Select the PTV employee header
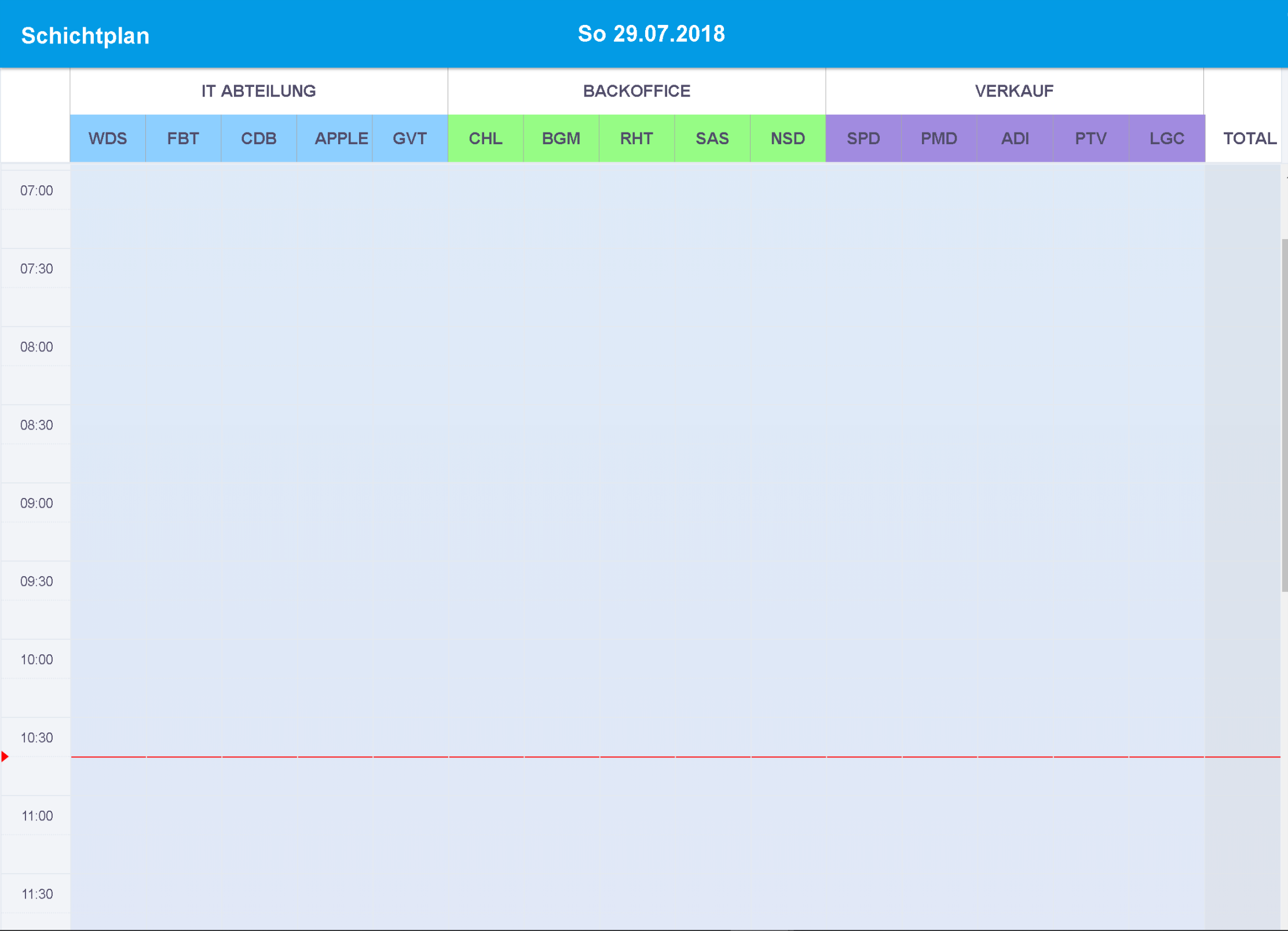The width and height of the screenshot is (1288, 931). (x=1091, y=138)
